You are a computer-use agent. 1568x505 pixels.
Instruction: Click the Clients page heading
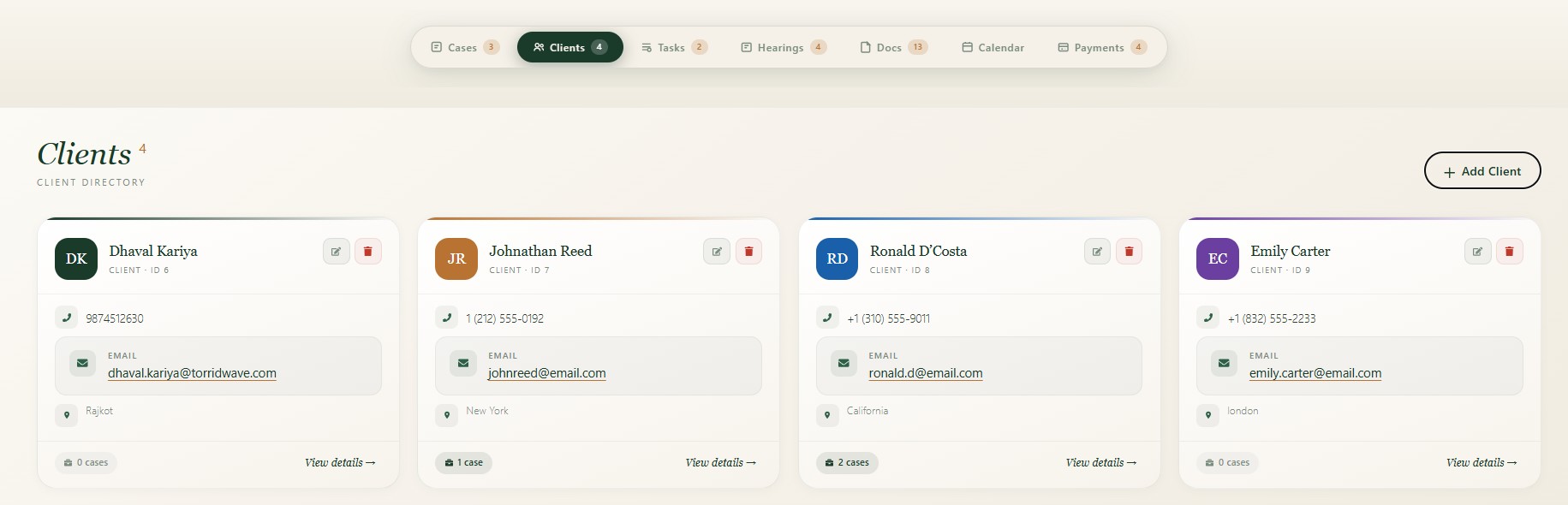[x=84, y=154]
